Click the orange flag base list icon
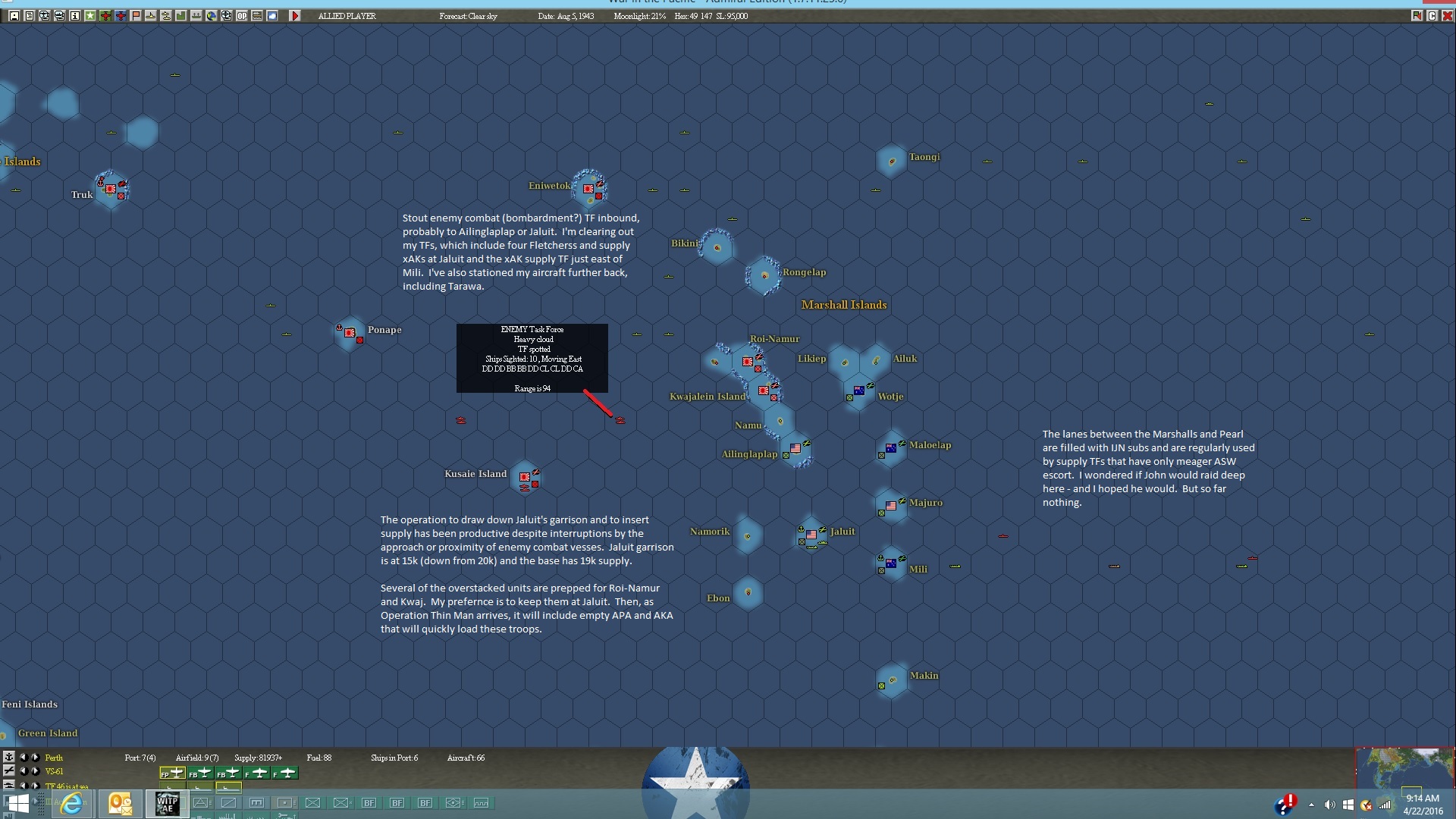Viewport: 1456px width, 819px height. pos(136,15)
